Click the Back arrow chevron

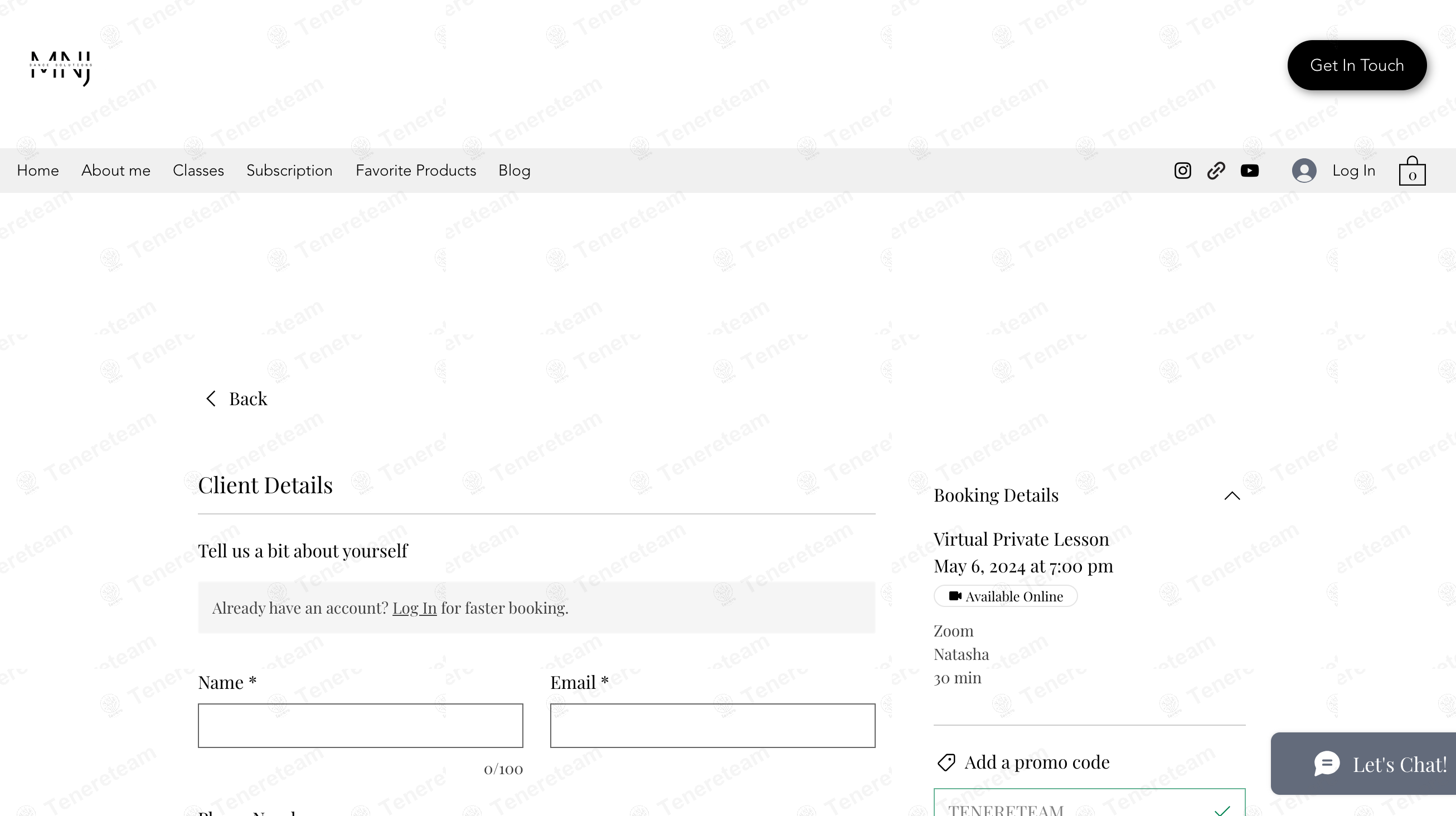pyautogui.click(x=211, y=399)
